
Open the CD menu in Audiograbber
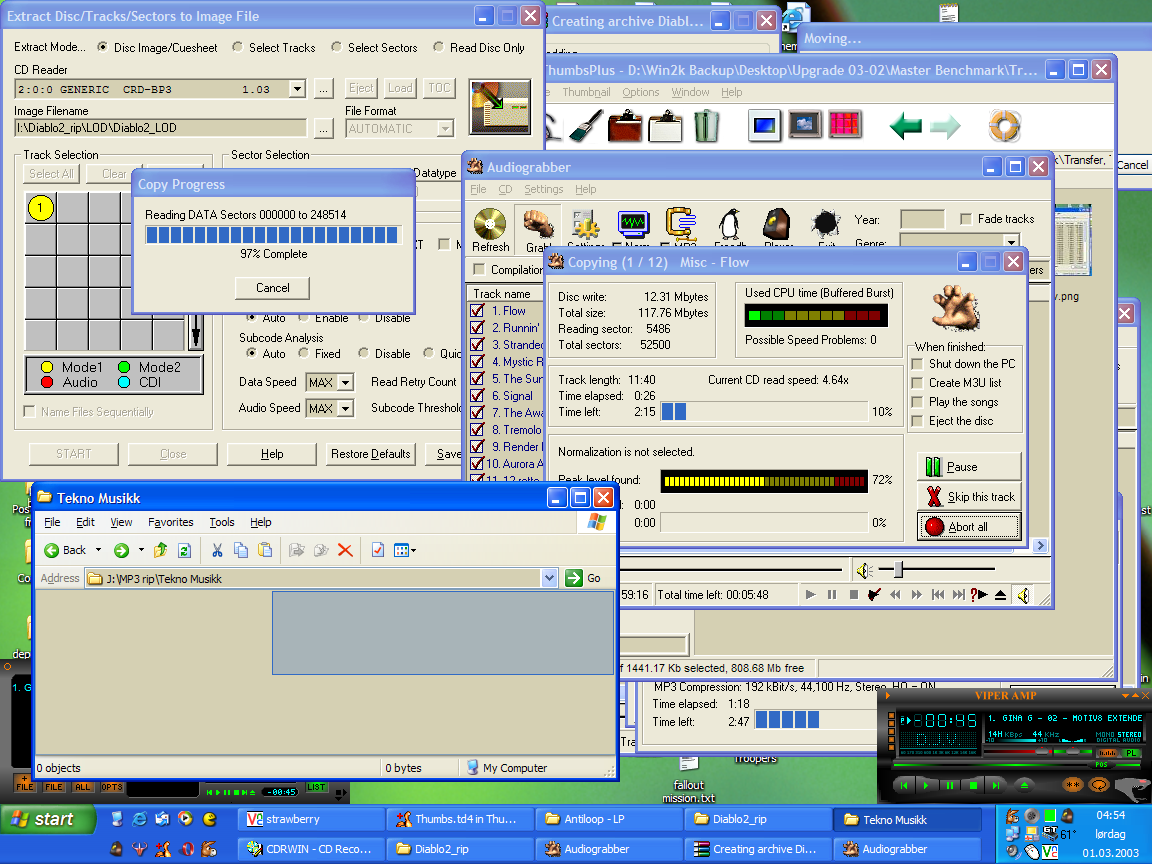pos(505,189)
